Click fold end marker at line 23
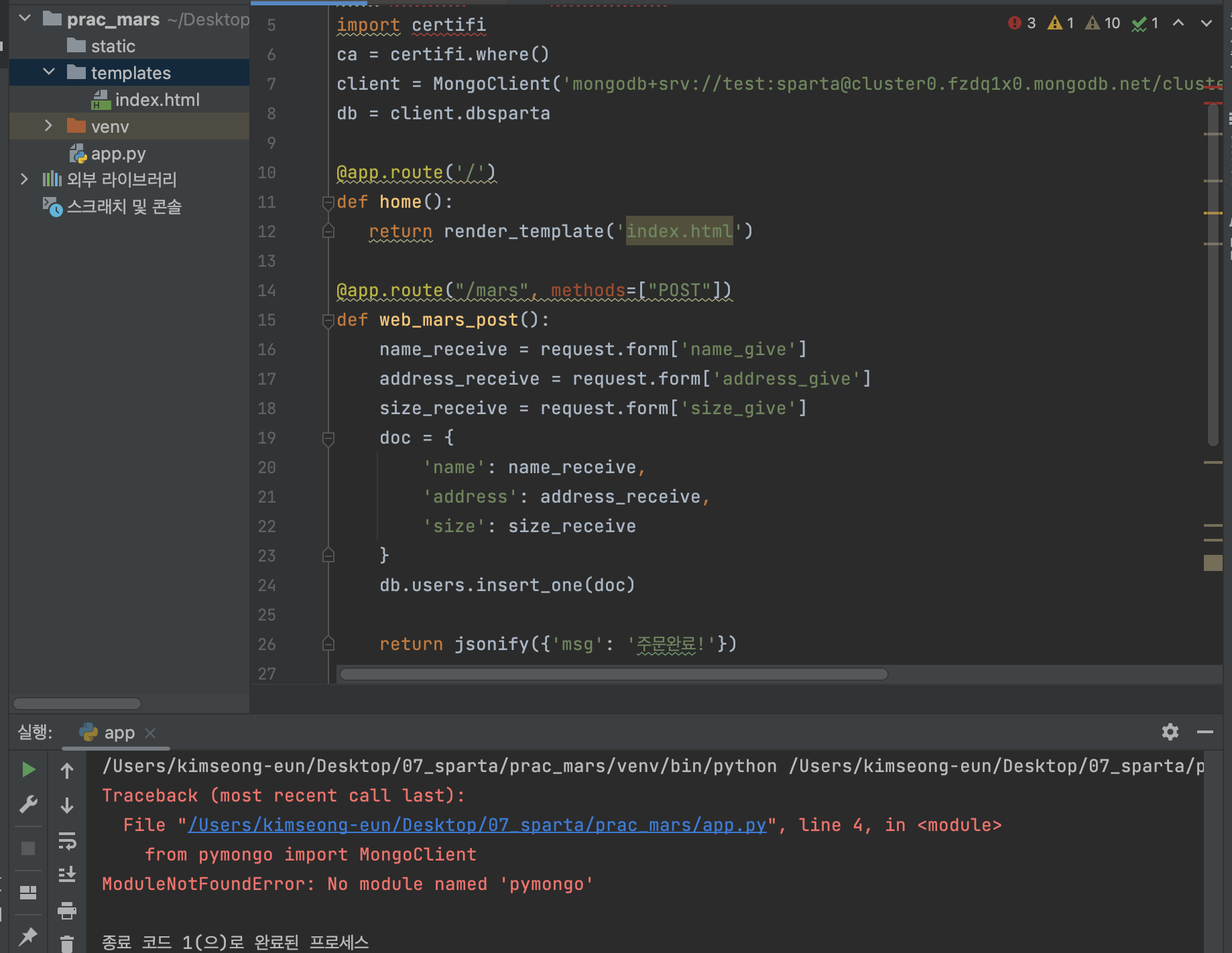This screenshot has width=1232, height=953. pyautogui.click(x=328, y=556)
